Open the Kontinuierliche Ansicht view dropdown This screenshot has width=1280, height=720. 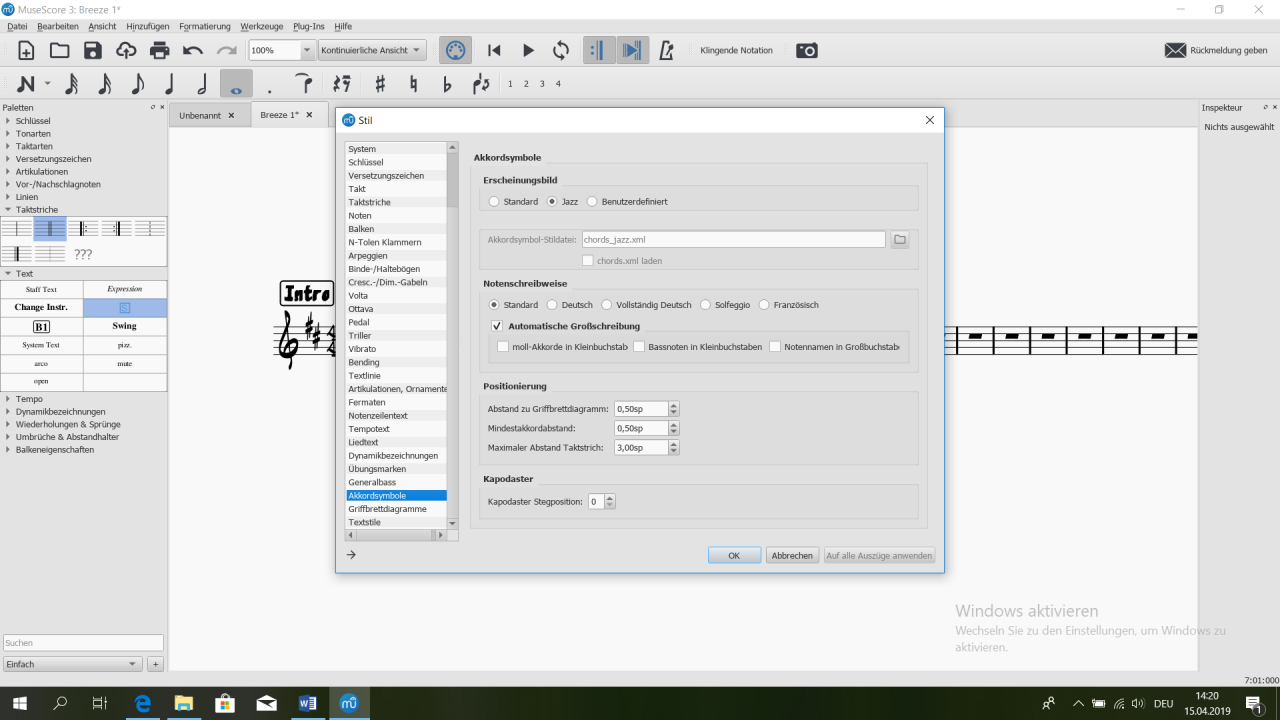click(372, 50)
